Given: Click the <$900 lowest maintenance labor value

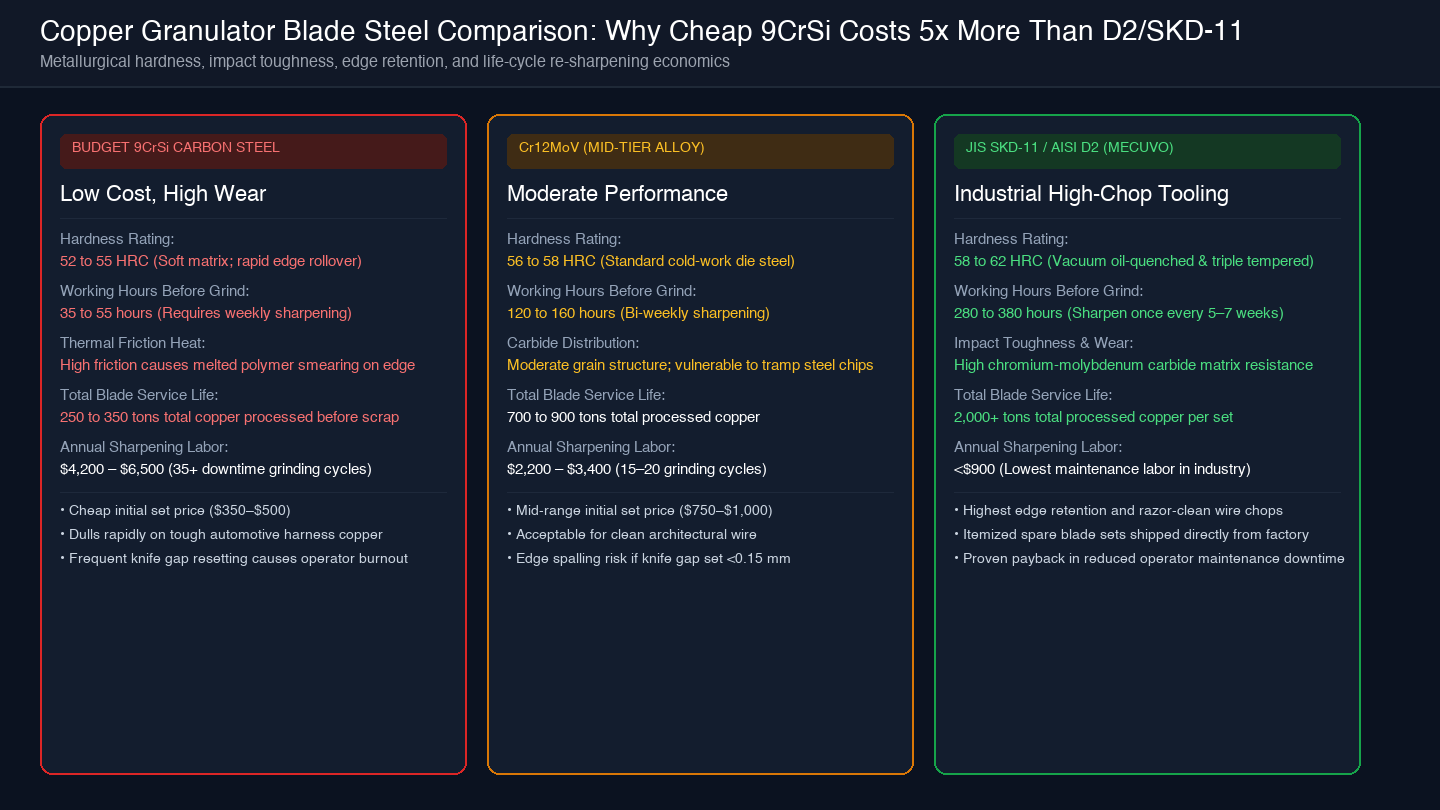Looking at the screenshot, I should pos(1102,469).
